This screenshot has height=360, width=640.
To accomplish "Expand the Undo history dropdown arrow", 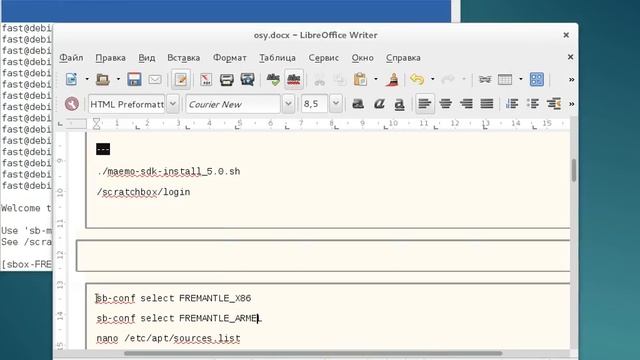I will (x=432, y=79).
